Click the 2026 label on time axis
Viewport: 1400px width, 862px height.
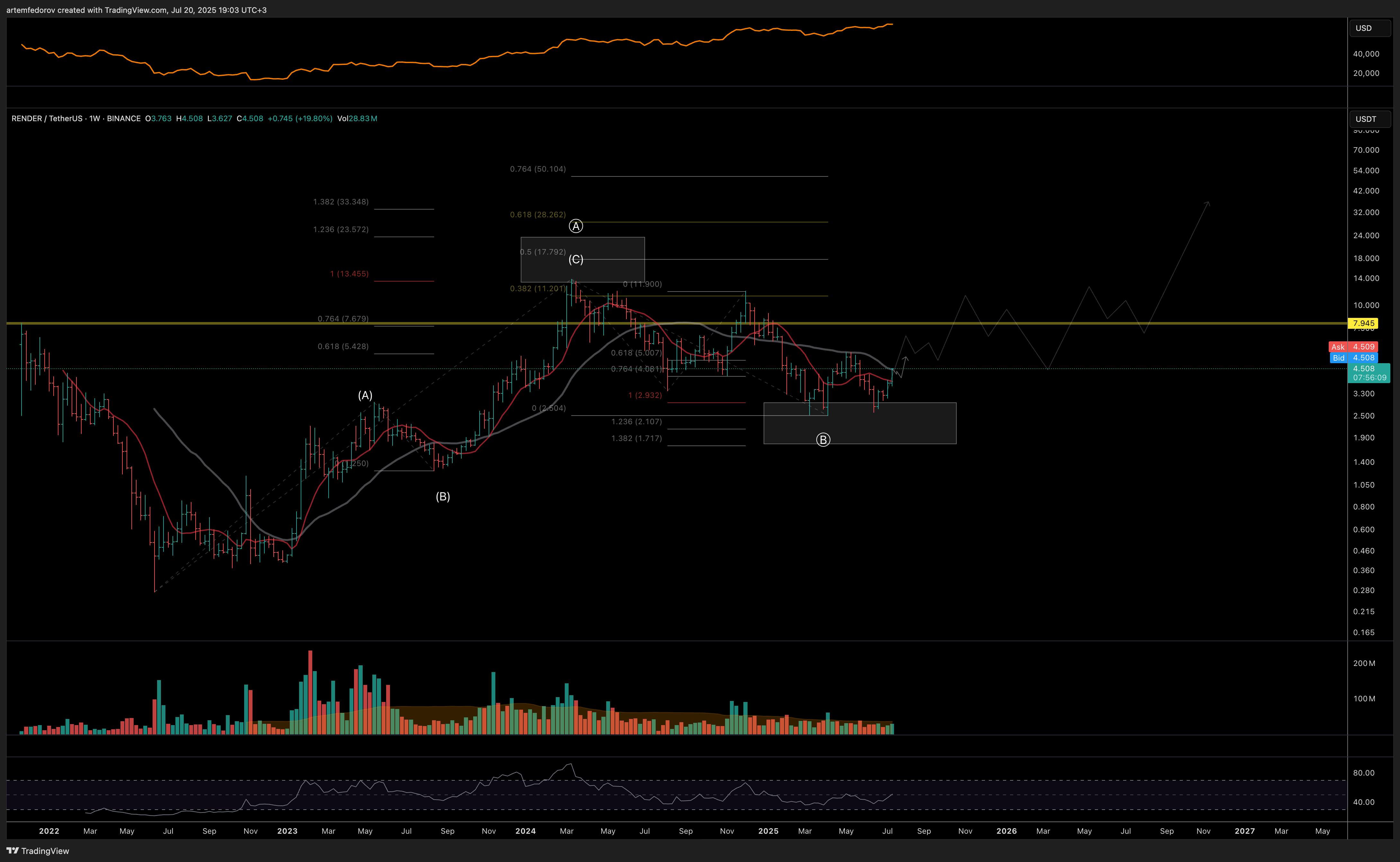1006,831
